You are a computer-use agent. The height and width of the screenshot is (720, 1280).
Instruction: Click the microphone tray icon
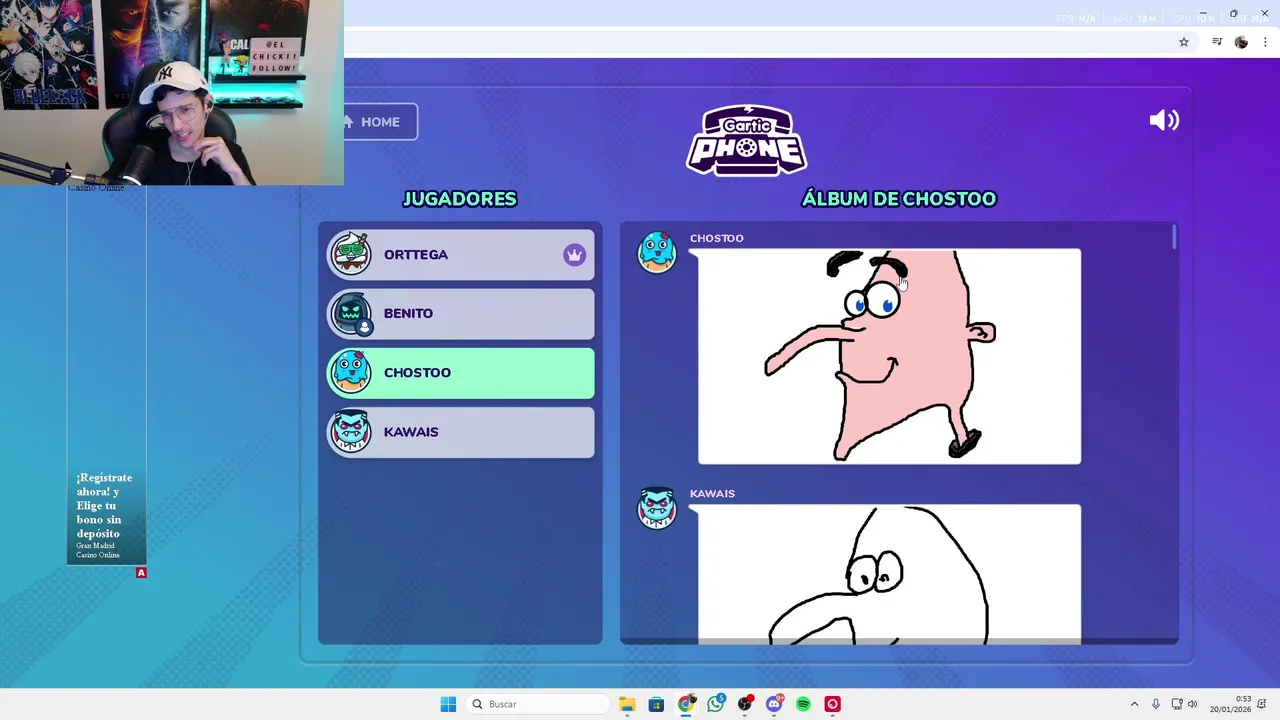tap(1156, 704)
